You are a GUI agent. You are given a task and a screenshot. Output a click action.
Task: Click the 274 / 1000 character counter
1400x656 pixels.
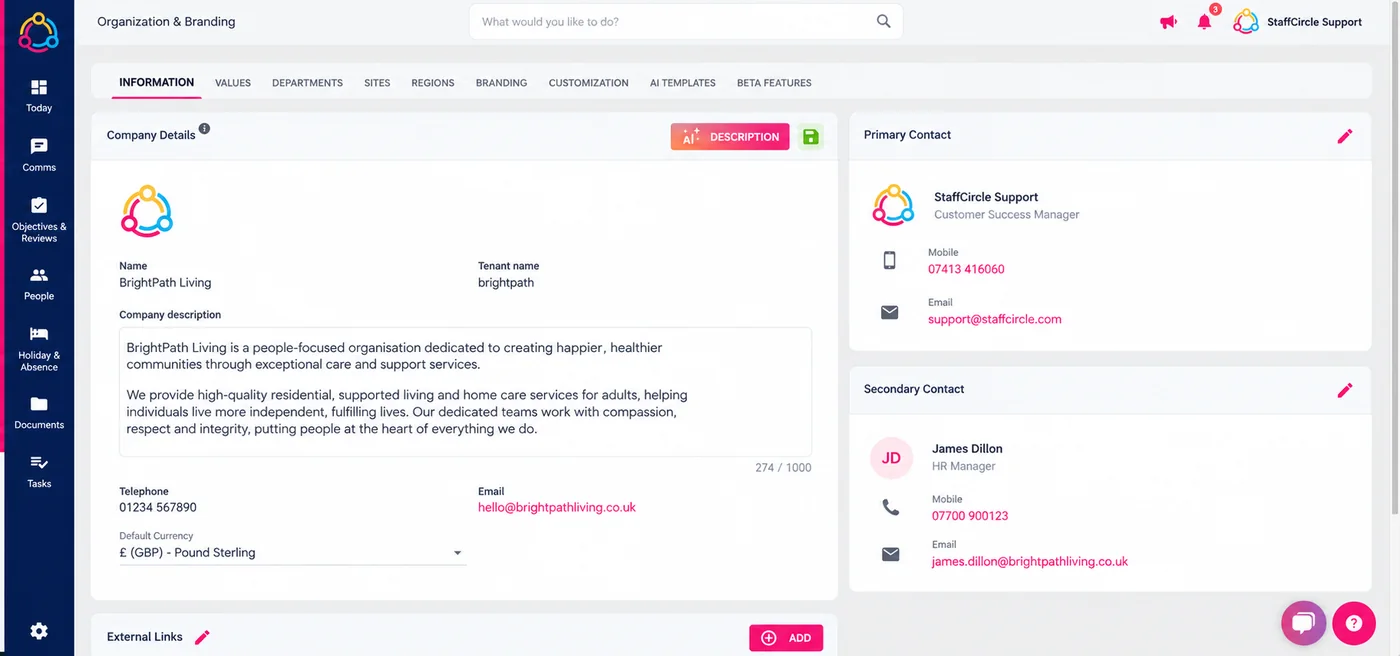click(783, 468)
